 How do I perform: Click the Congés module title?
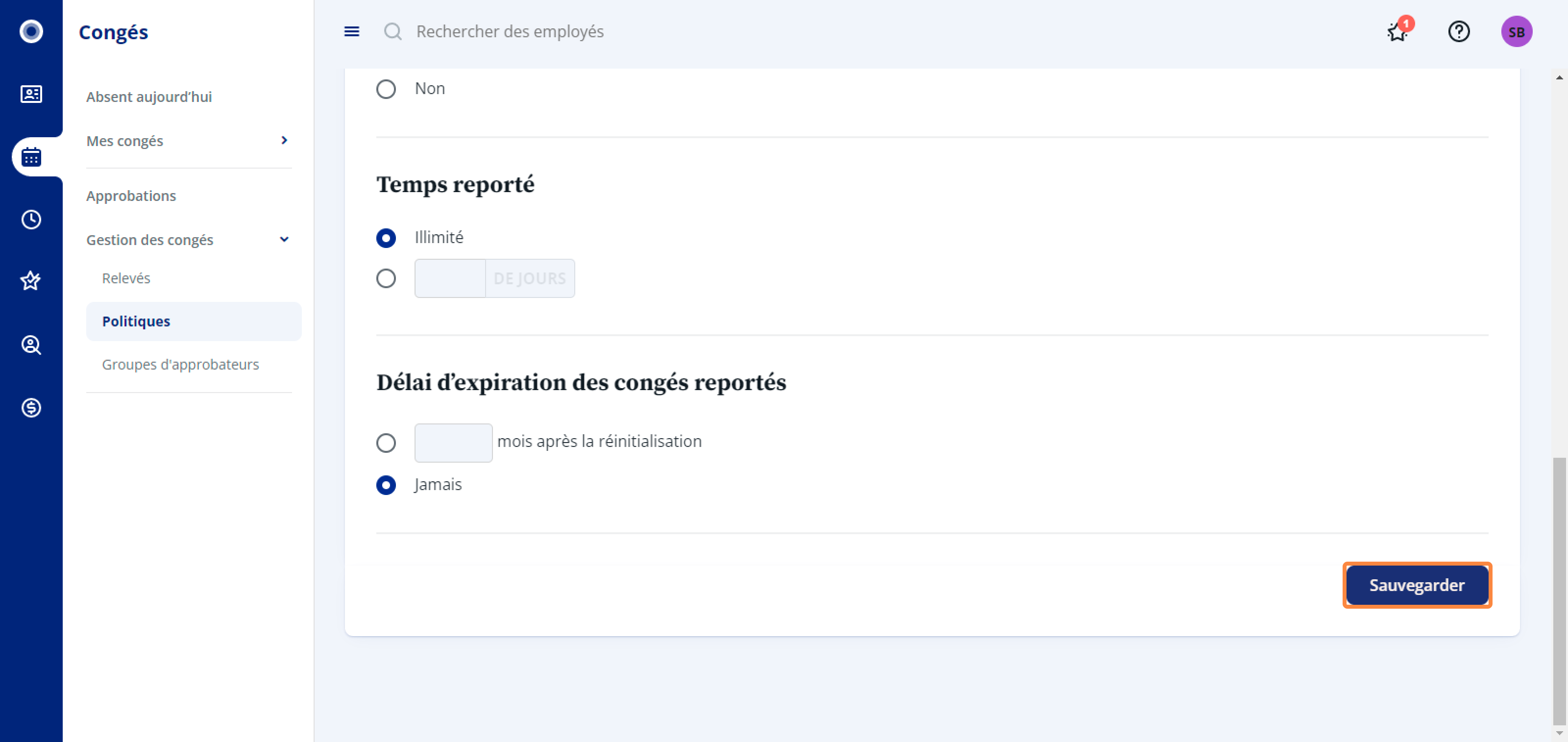(113, 32)
